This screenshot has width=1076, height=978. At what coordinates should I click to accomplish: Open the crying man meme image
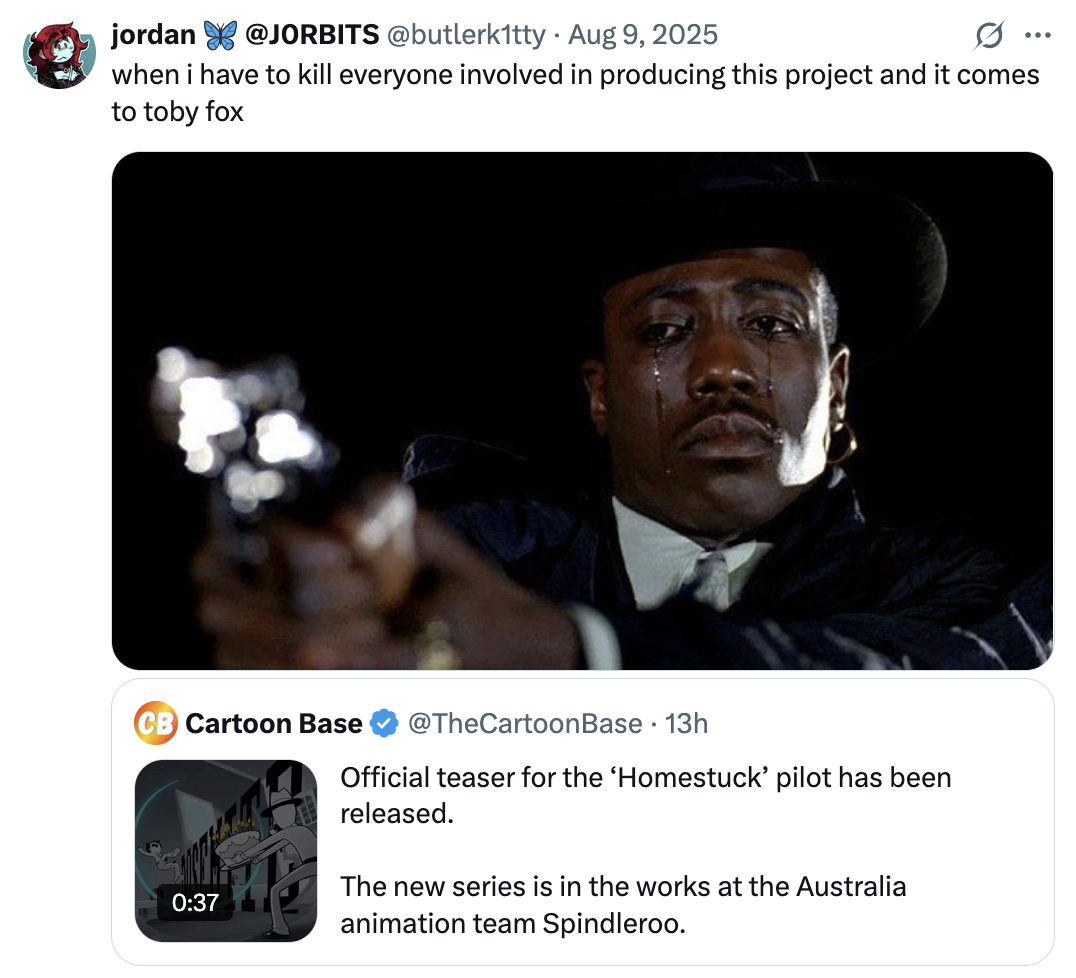[x=582, y=410]
